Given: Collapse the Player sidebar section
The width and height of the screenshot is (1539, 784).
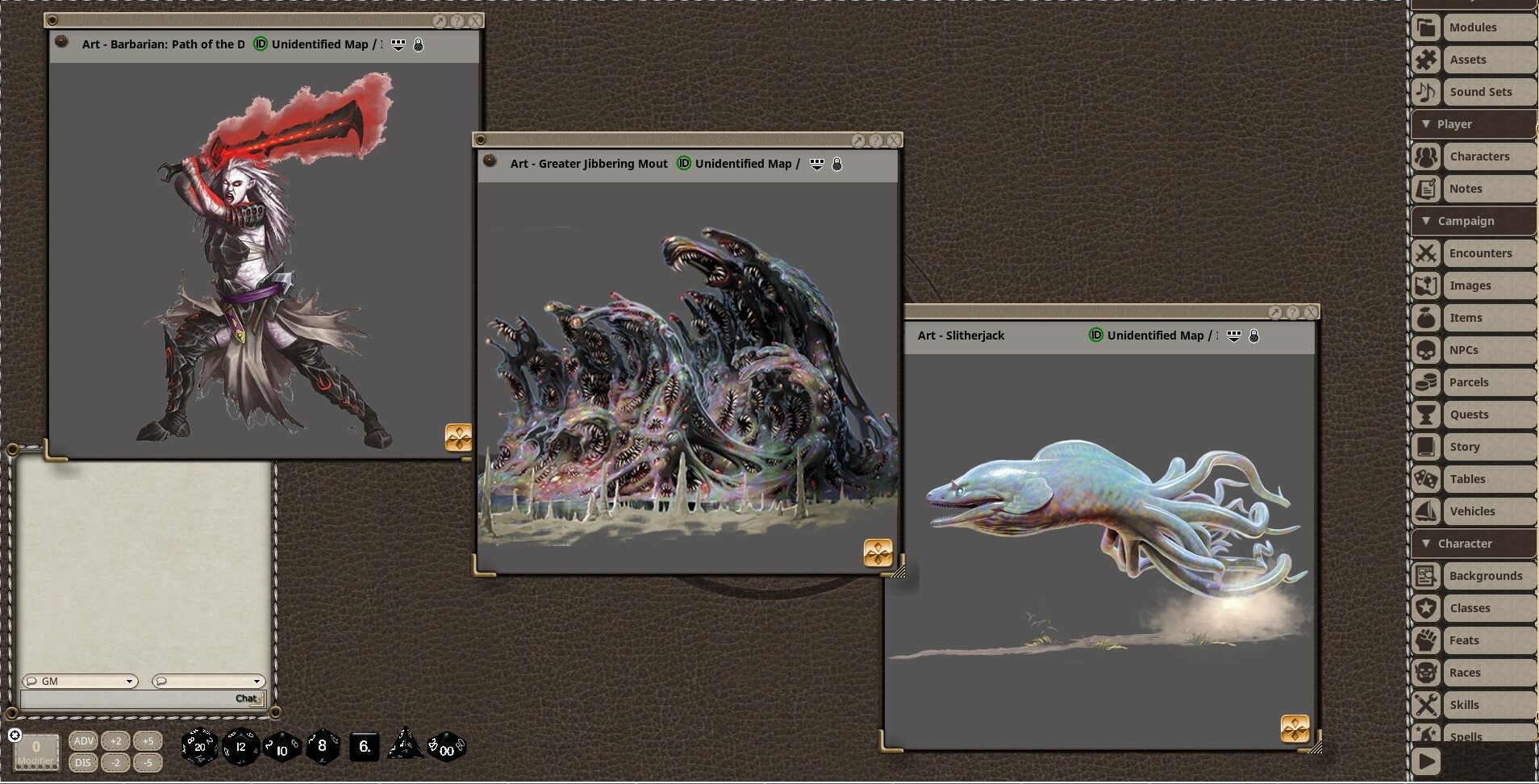Looking at the screenshot, I should [1428, 123].
